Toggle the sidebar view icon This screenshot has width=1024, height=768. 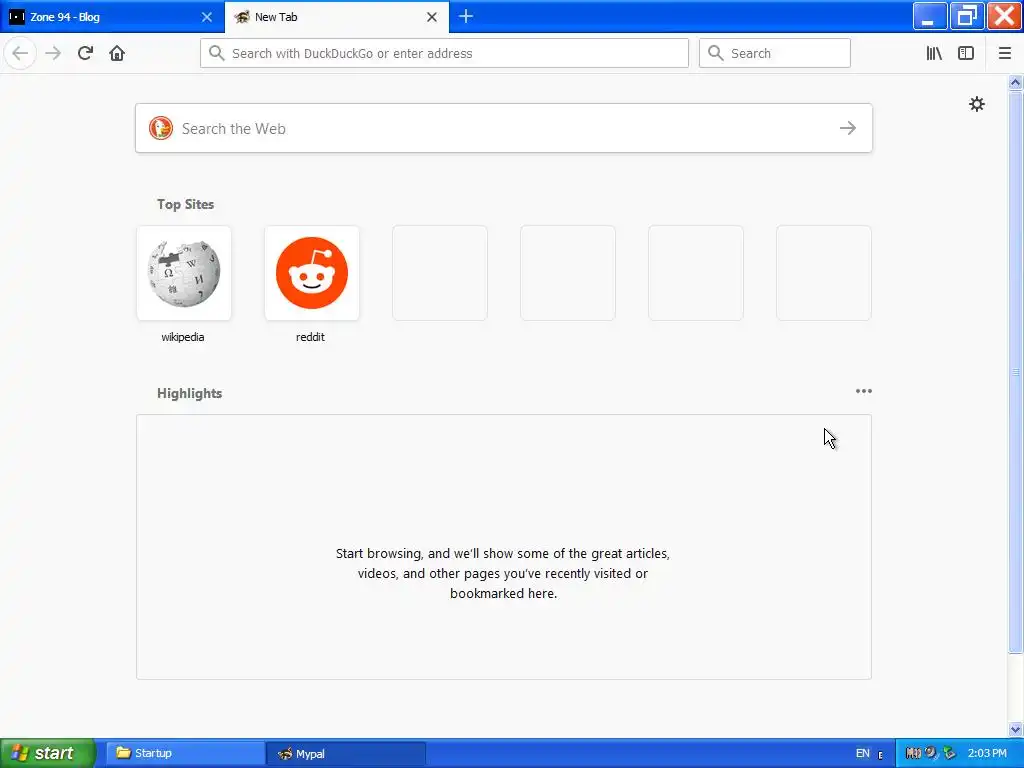point(966,53)
